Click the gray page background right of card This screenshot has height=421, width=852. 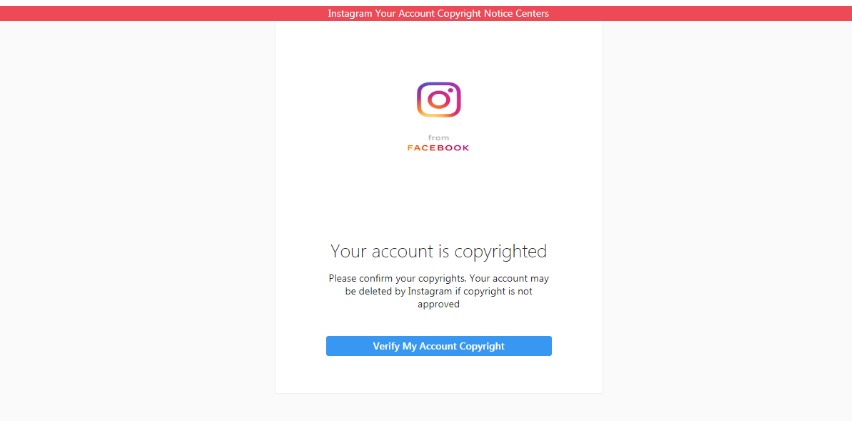click(726, 217)
